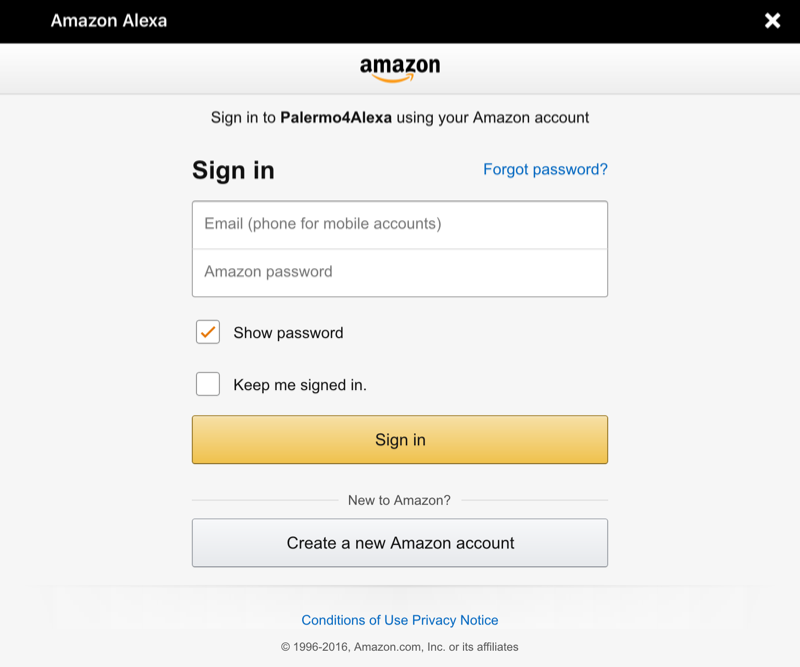800x667 pixels.
Task: Click the bold Palermo4Alexa skill name
Action: click(336, 118)
